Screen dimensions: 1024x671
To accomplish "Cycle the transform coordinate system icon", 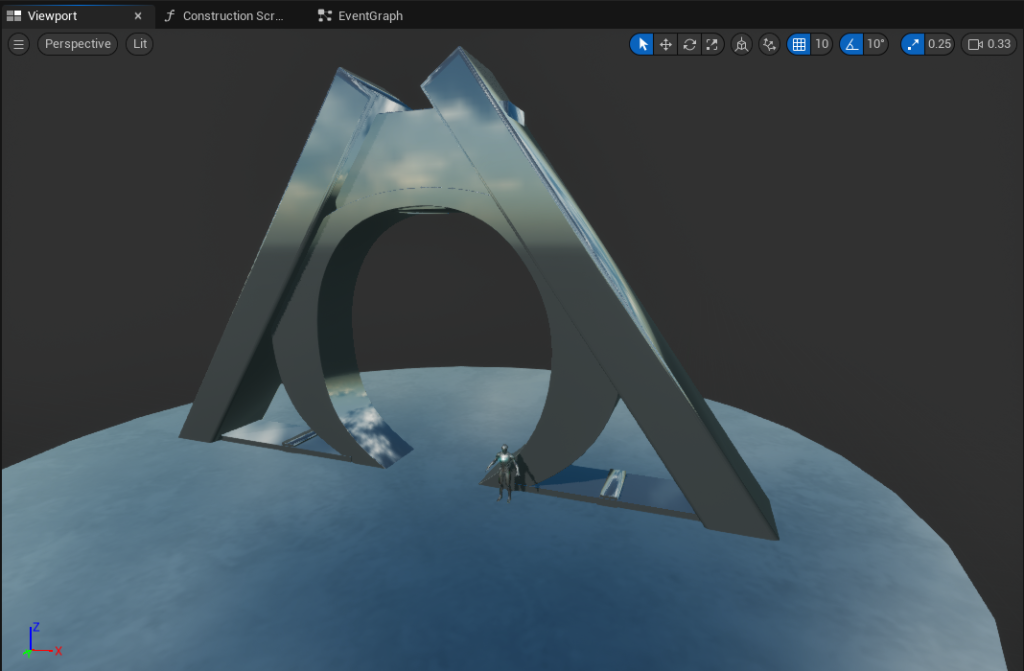I will (x=741, y=44).
